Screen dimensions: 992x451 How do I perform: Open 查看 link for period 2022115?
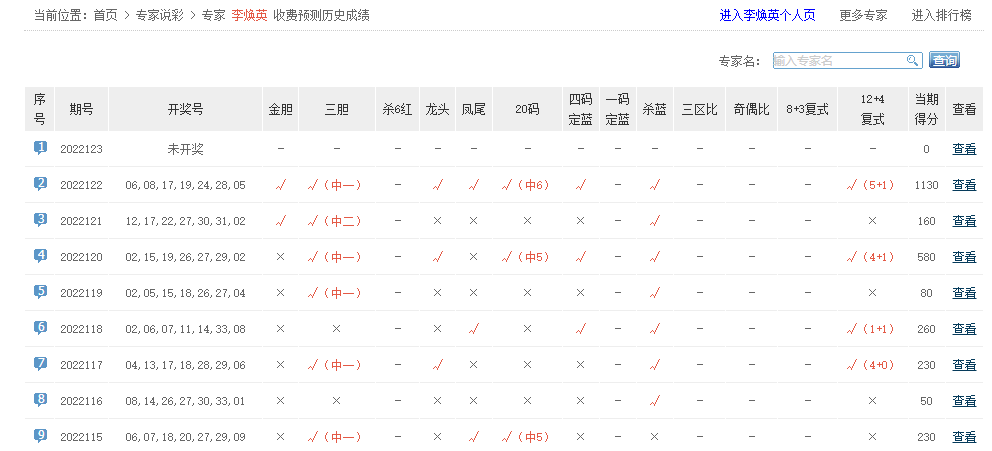964,437
